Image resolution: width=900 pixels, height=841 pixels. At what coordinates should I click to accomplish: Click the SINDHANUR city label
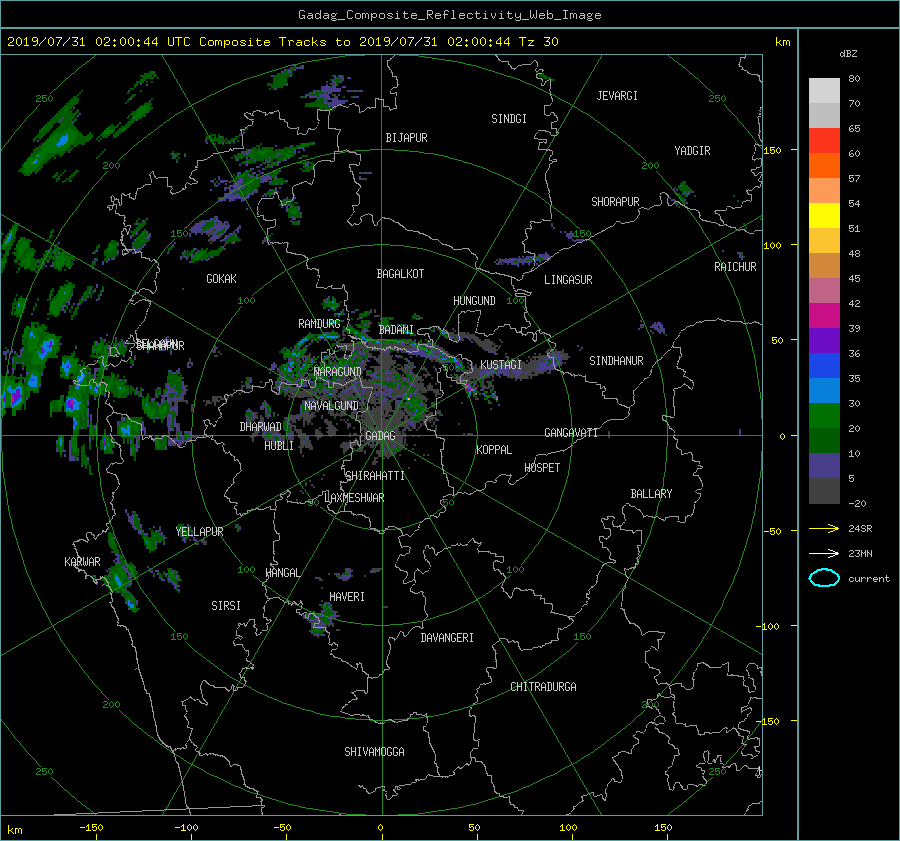click(x=616, y=361)
